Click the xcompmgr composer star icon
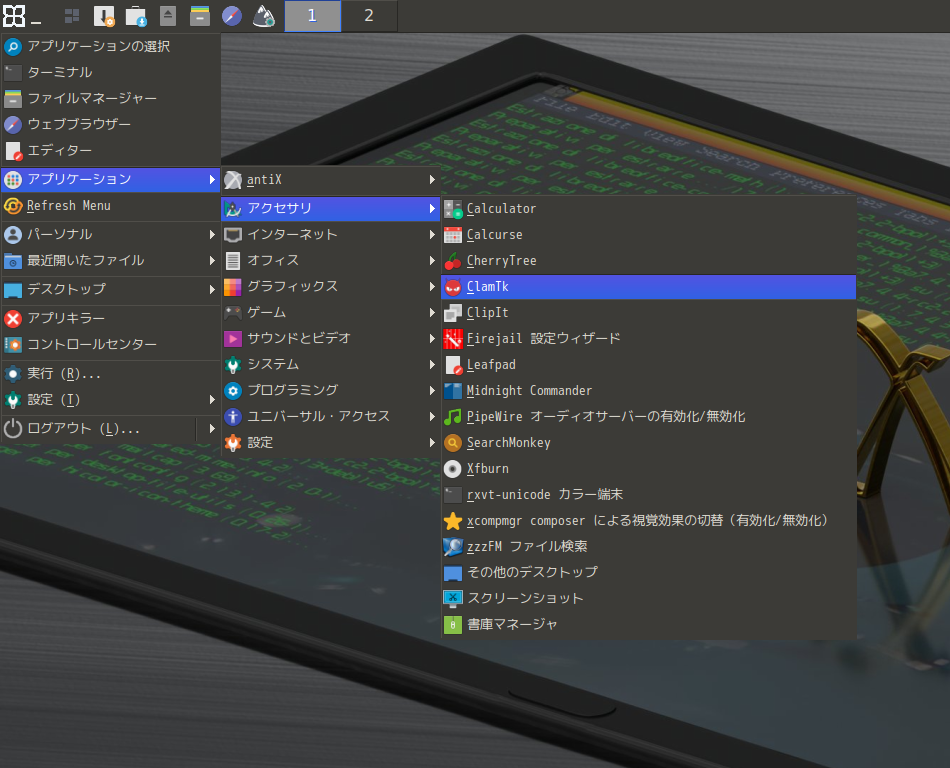Image resolution: width=950 pixels, height=768 pixels. tap(453, 521)
